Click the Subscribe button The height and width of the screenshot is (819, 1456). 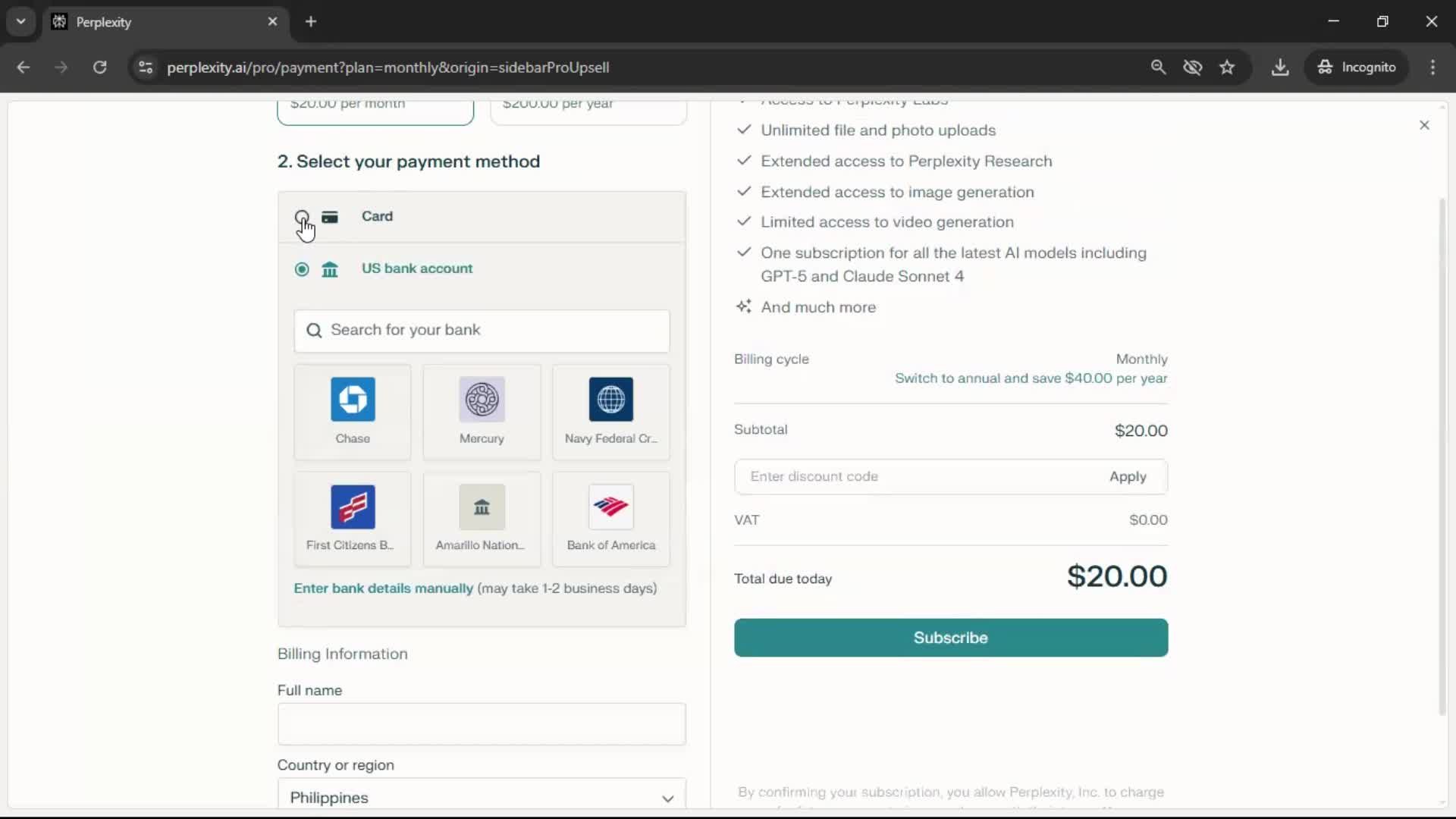tap(950, 638)
